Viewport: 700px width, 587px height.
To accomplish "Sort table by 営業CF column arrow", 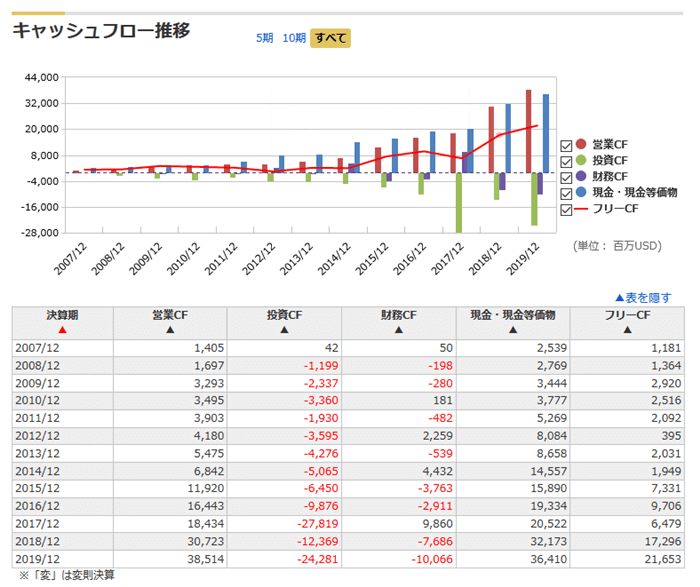I will pyautogui.click(x=169, y=329).
